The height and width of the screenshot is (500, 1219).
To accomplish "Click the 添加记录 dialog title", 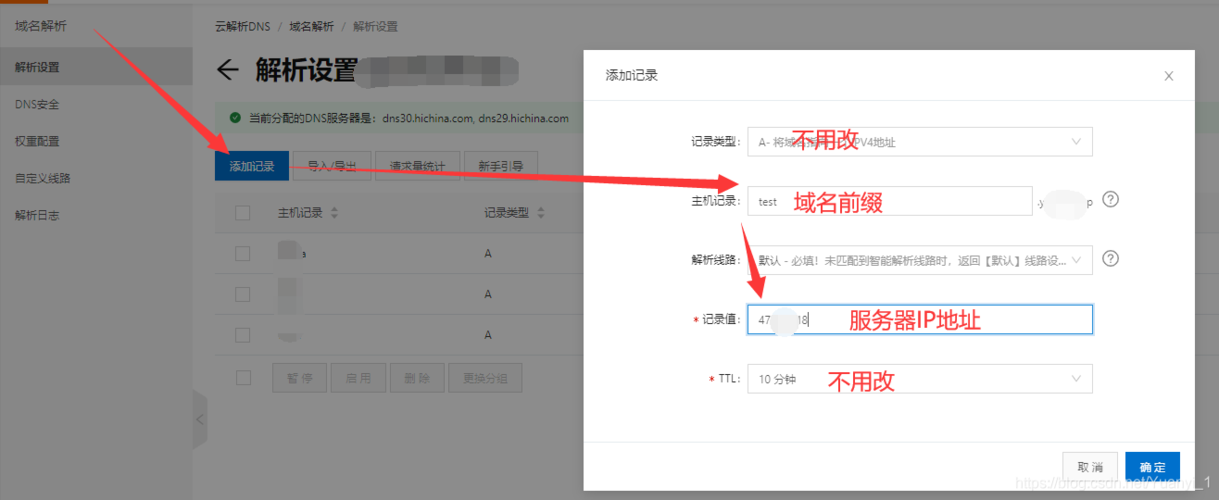I will pos(632,75).
